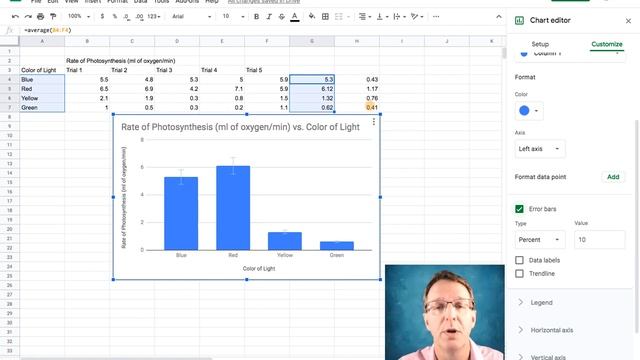
Task: Select the Color of Light cell
Action: (42, 70)
